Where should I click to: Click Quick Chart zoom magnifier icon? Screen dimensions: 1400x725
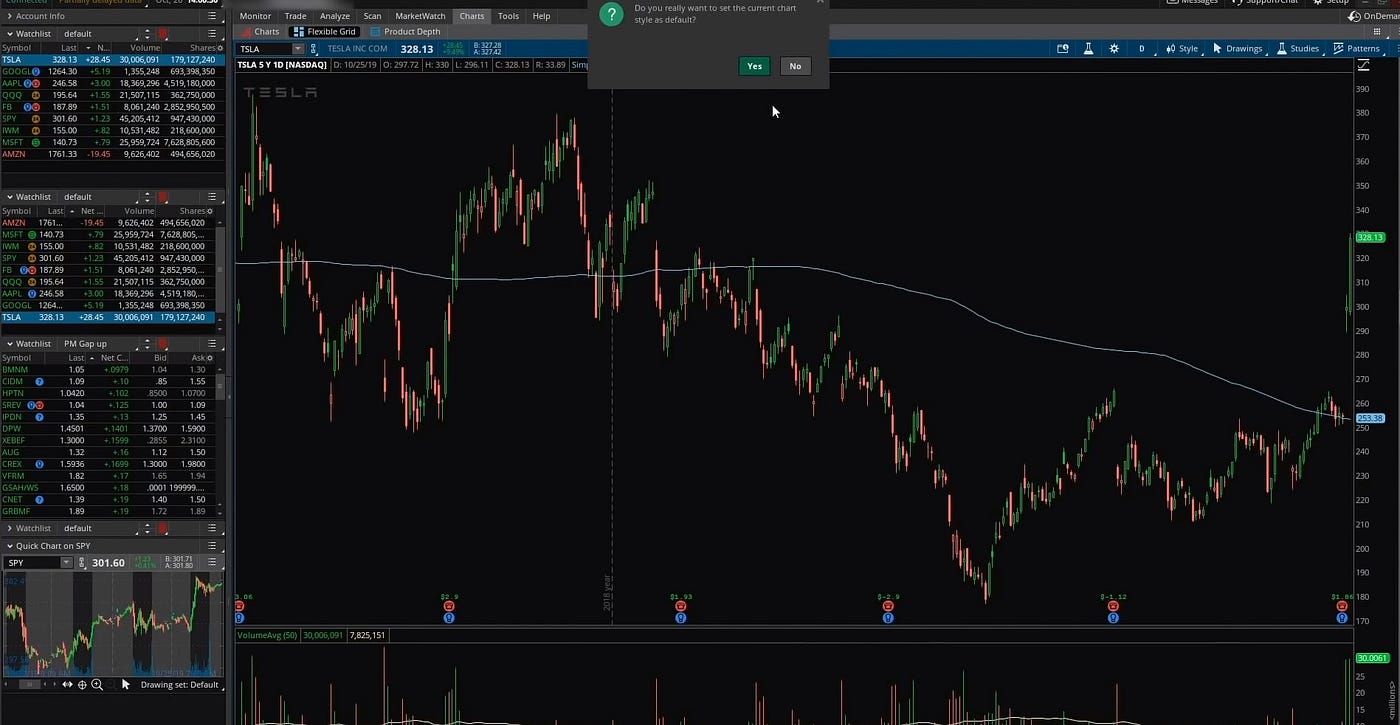[x=97, y=685]
